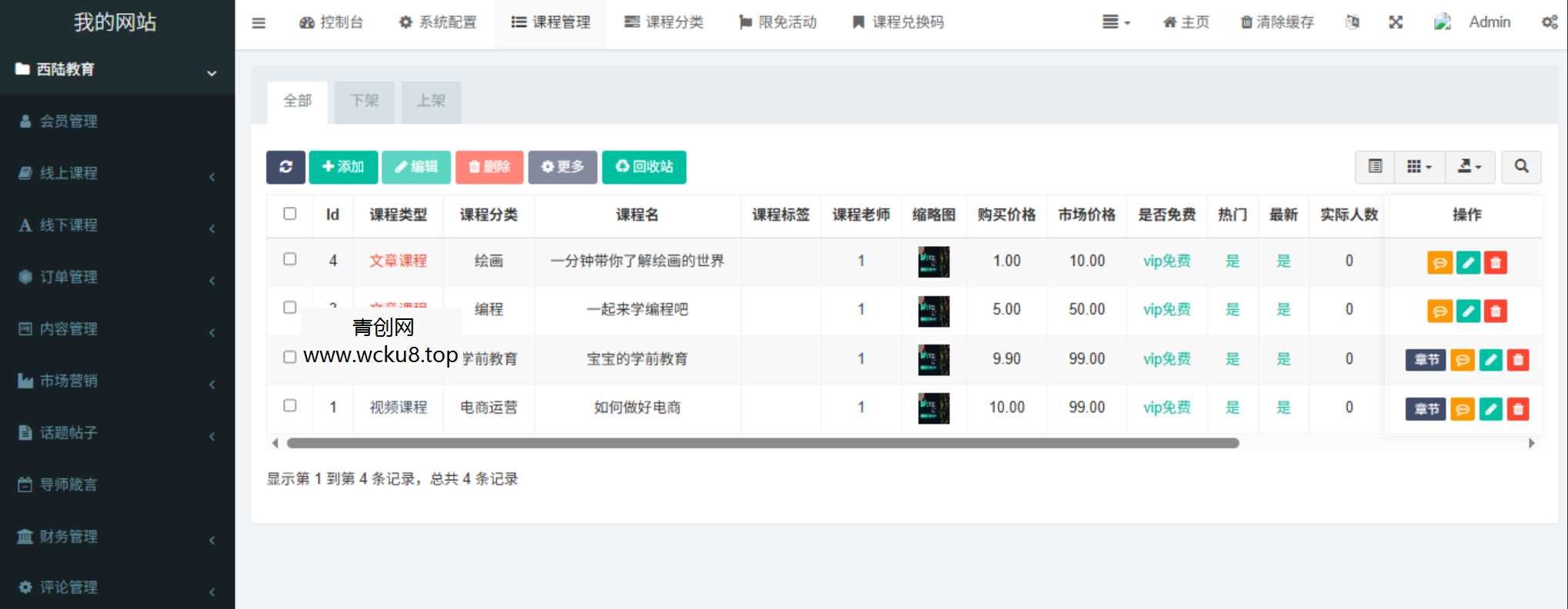Check the checkbox in 宝宝的学前教育 row

point(290,357)
